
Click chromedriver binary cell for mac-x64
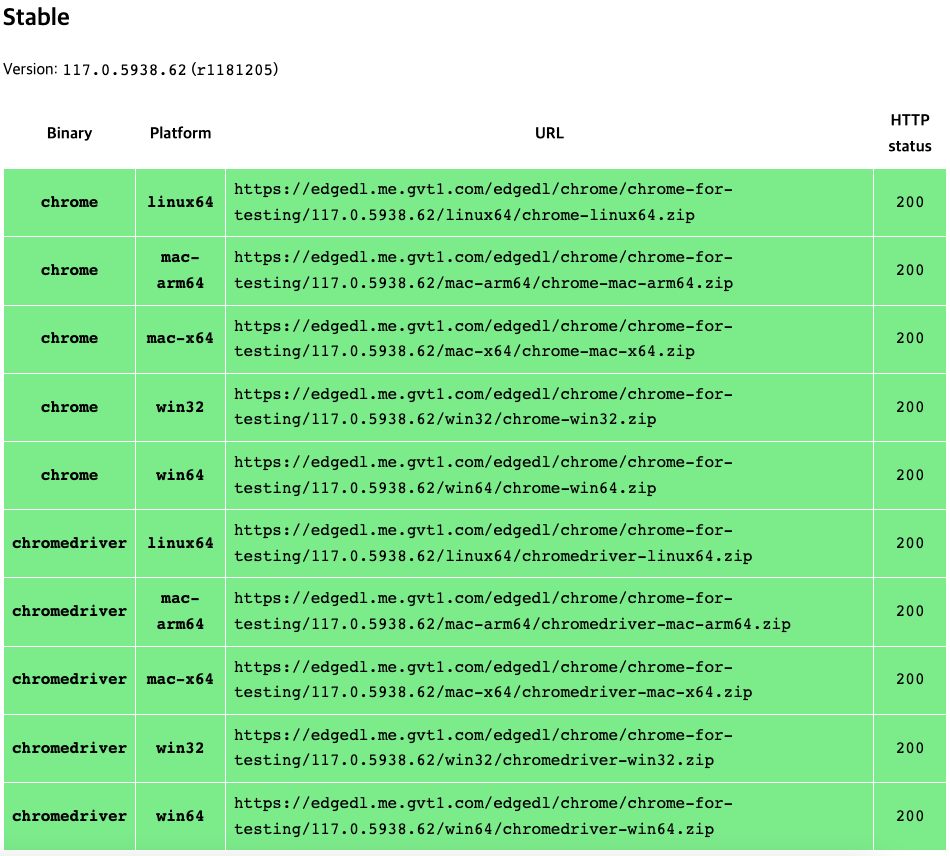[70, 680]
